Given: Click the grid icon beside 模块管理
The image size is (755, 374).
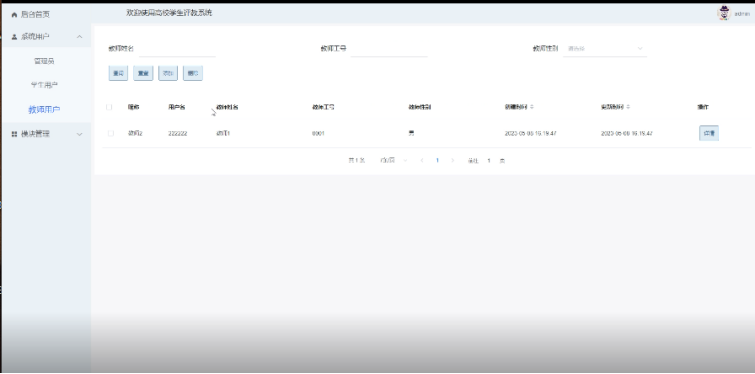Looking at the screenshot, I should pos(14,134).
